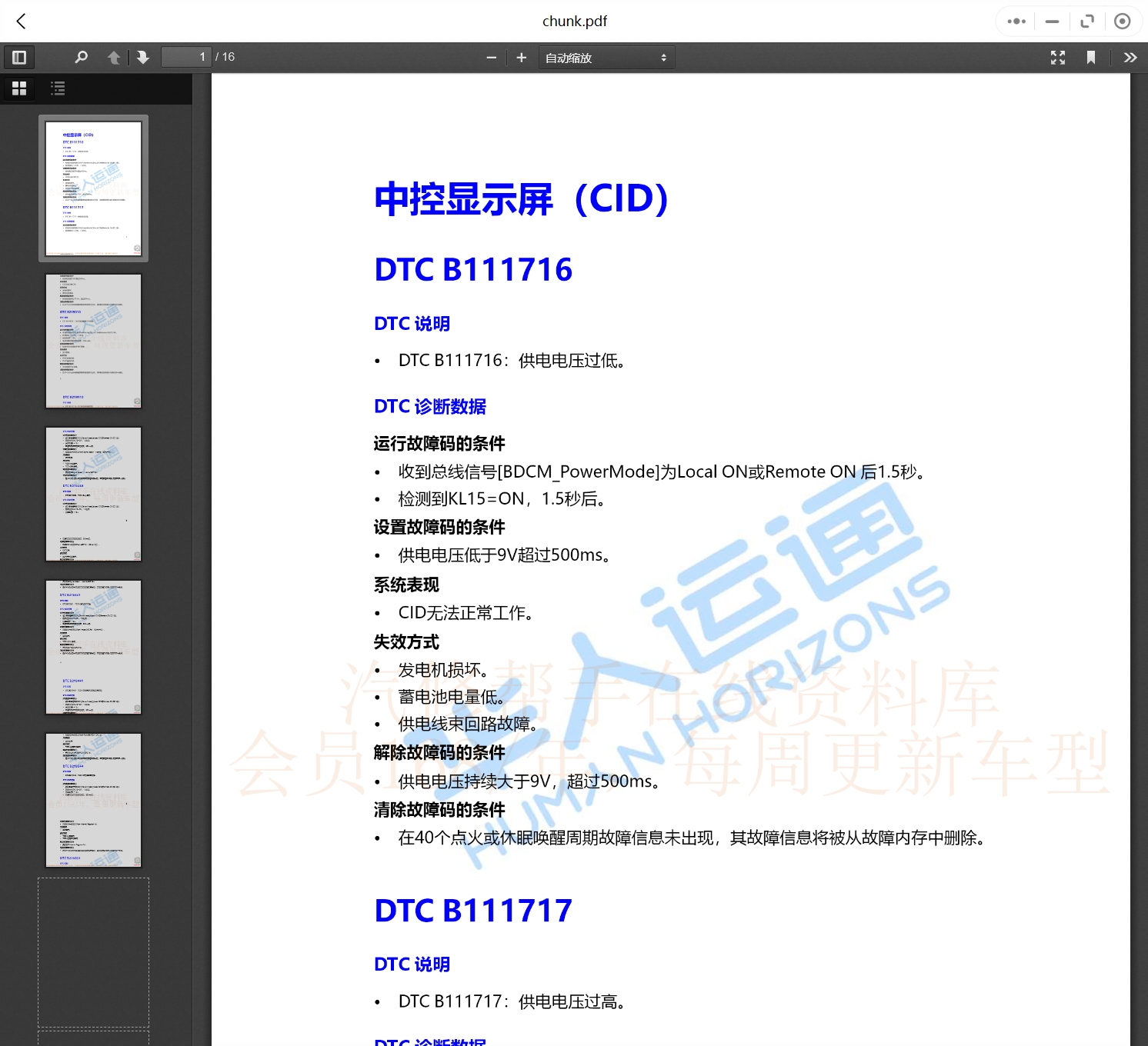Enter presentation mode with the fullscreen icon
Viewport: 1148px width, 1046px height.
pos(1057,57)
